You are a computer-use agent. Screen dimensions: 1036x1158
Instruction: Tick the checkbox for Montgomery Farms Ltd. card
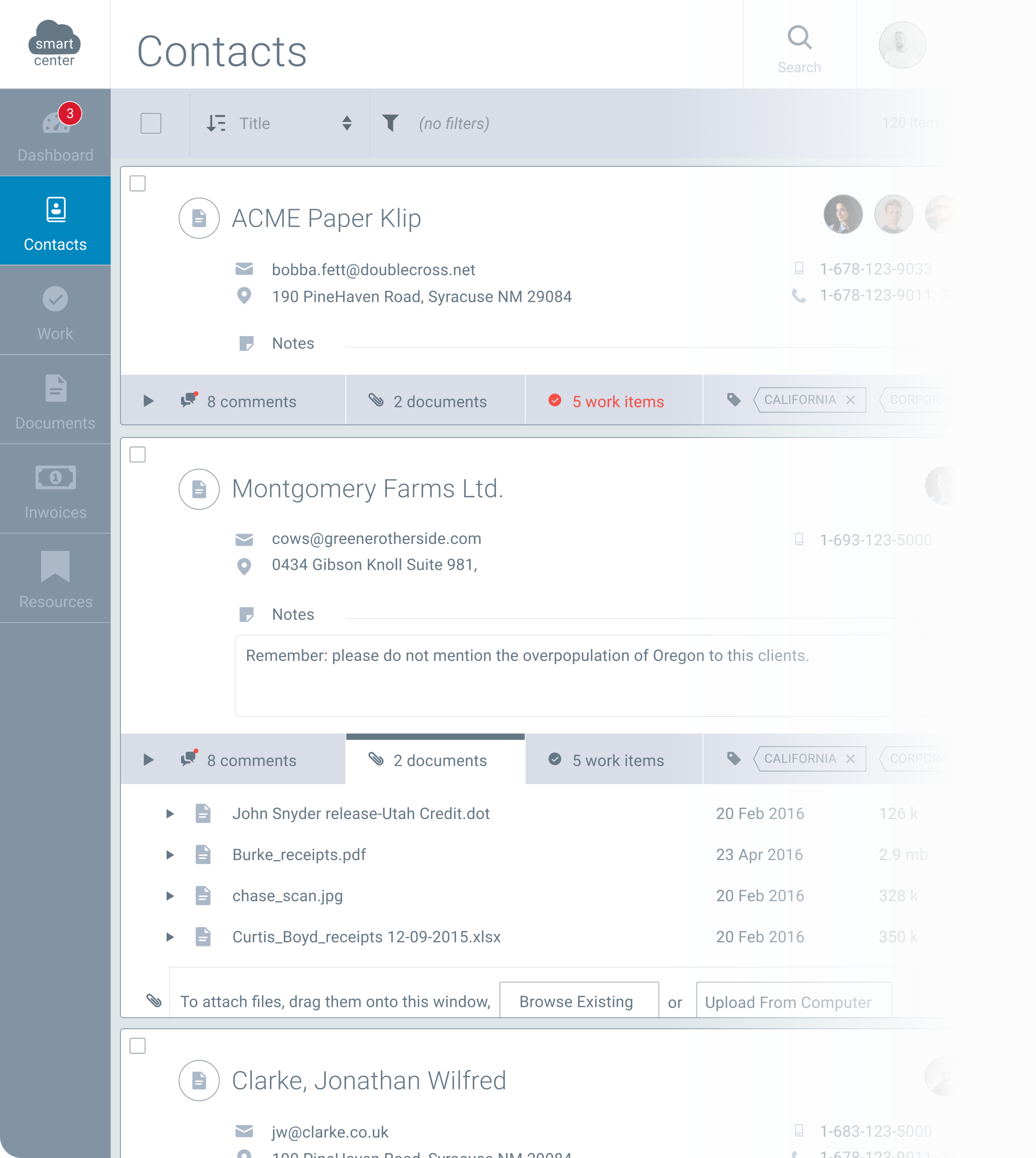(138, 454)
